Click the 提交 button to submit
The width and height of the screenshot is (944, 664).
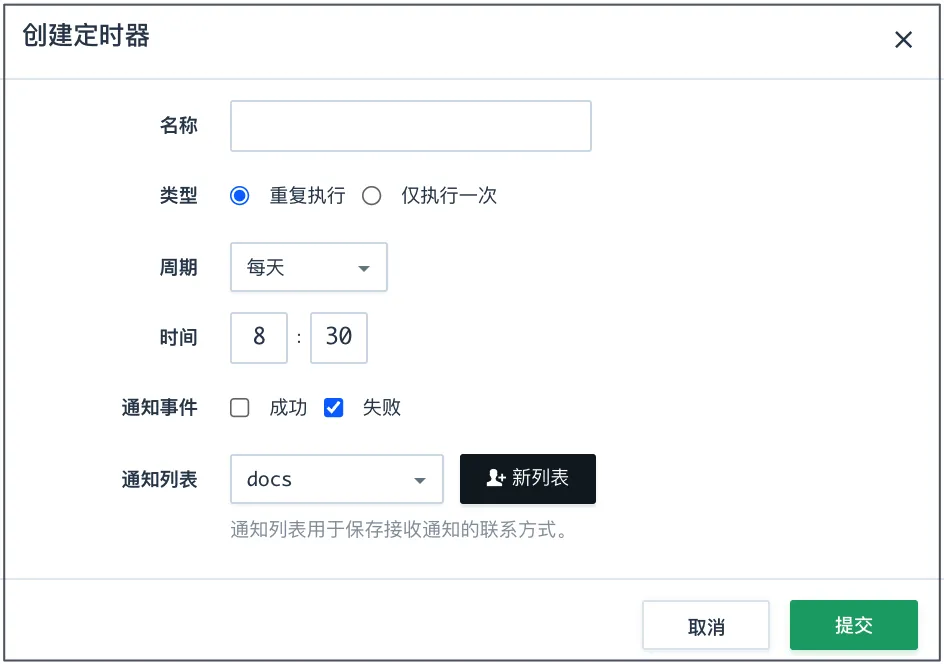pos(853,625)
